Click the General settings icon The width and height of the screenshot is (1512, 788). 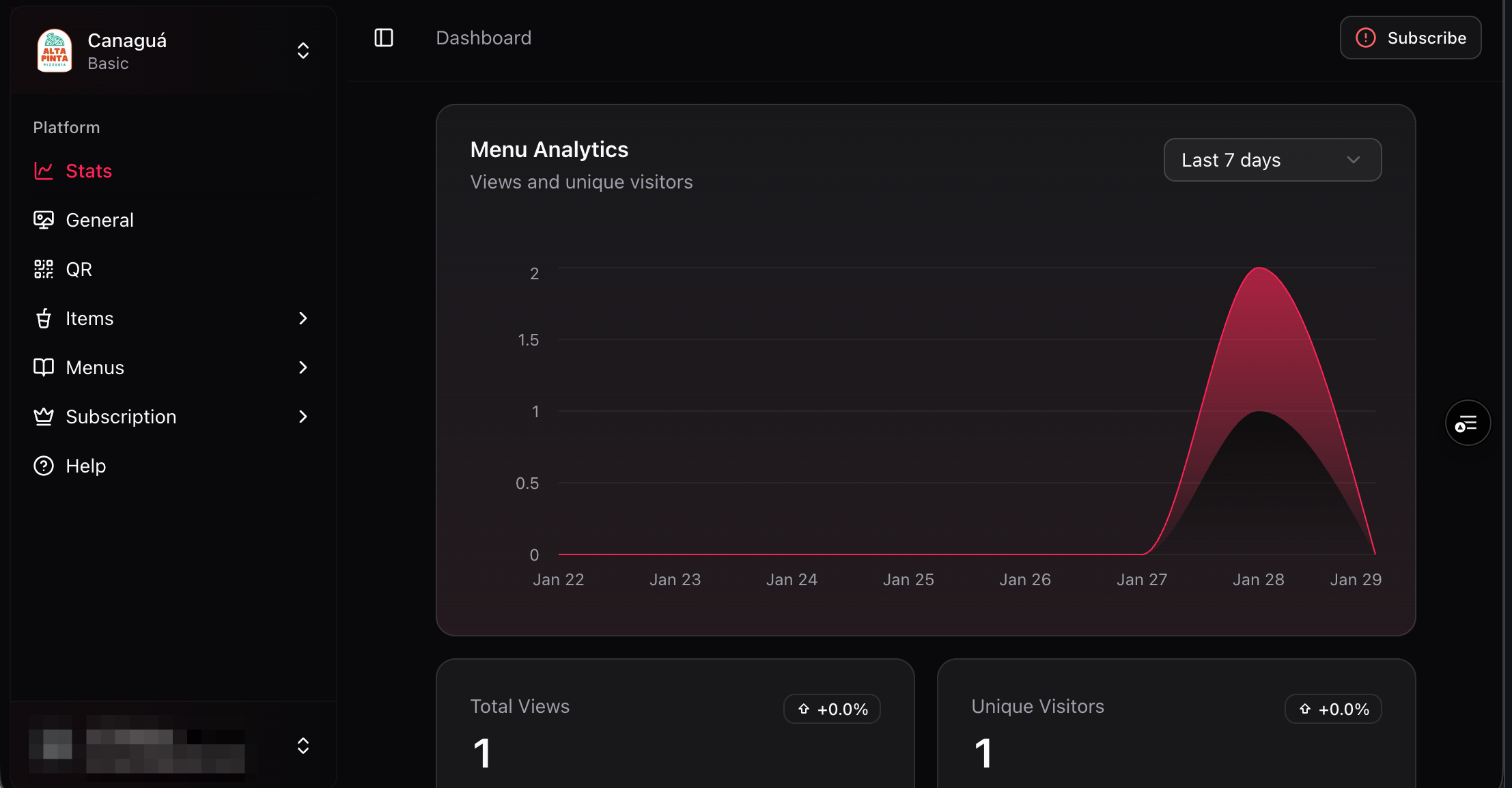44,220
